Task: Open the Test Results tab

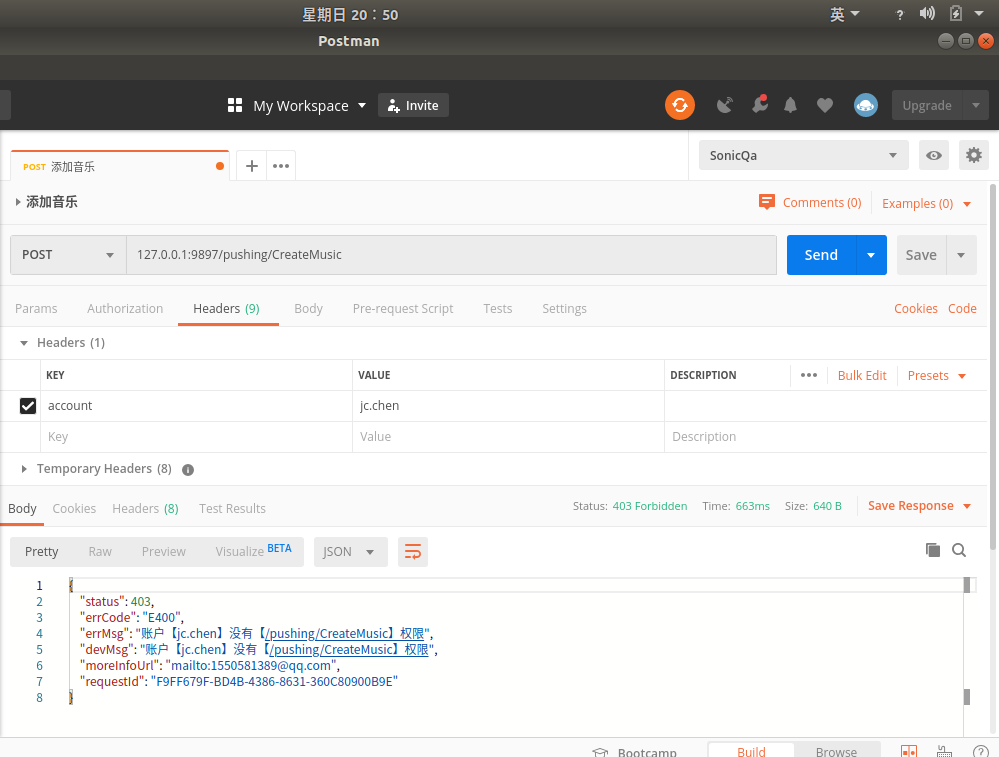Action: point(232,508)
